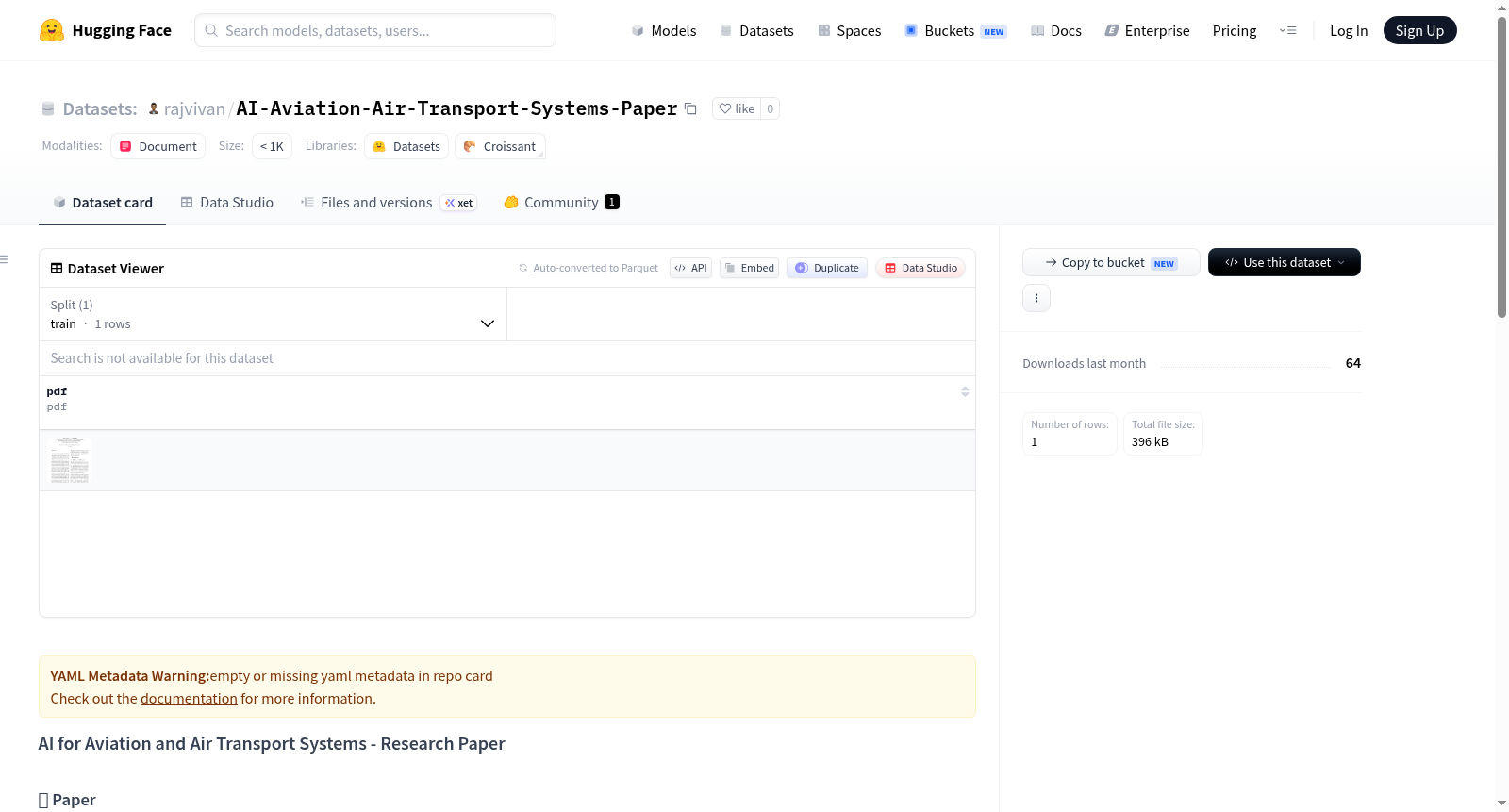Screen dimensions: 1509x812
Task: Click the Sign Up button
Action: [x=1420, y=30]
